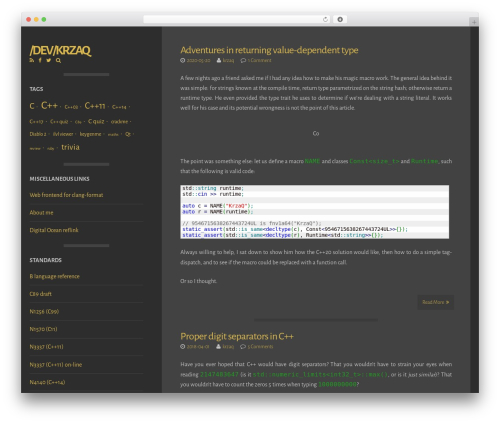Image resolution: width=500 pixels, height=423 pixels.
Task: Click the Read More button
Action: click(x=435, y=302)
